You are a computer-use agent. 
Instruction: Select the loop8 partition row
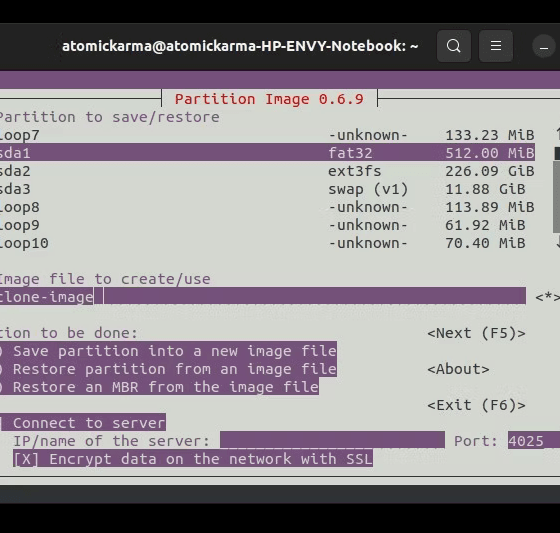(267, 207)
